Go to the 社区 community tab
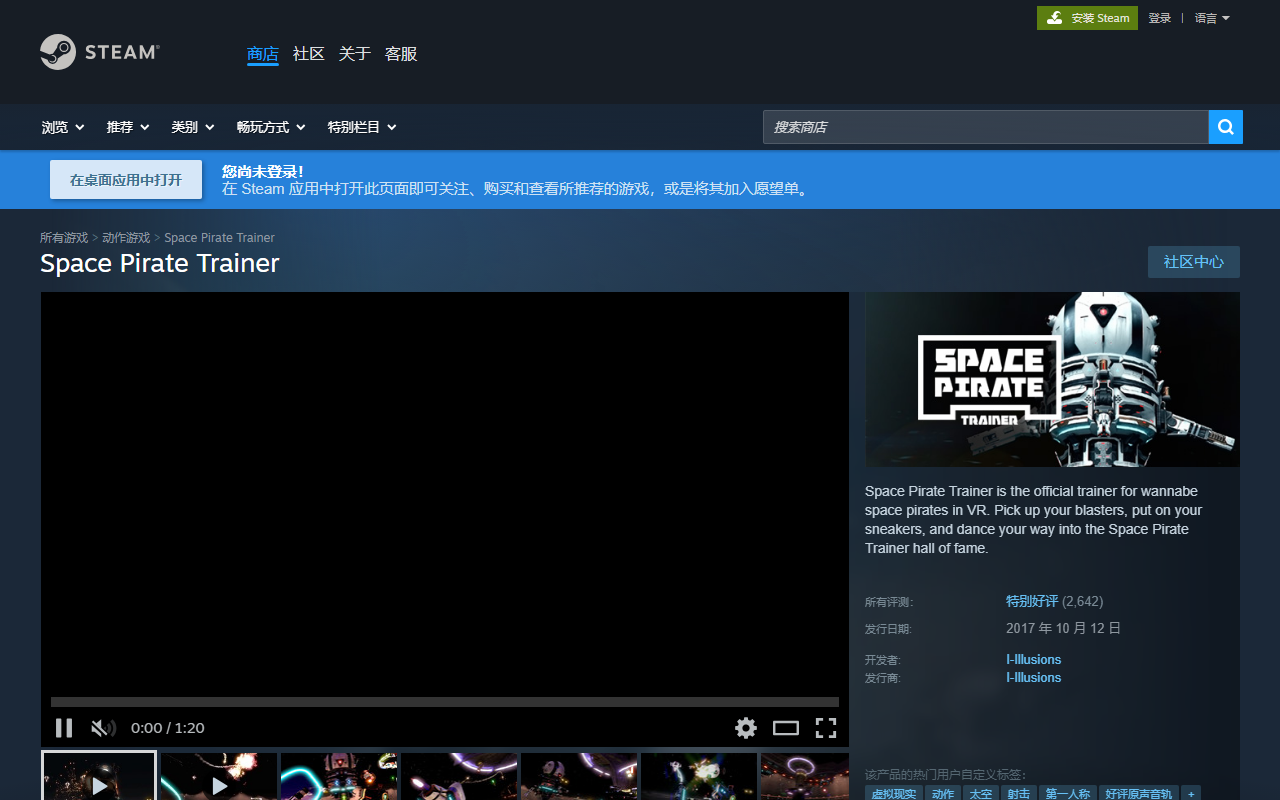The height and width of the screenshot is (800, 1280). pyautogui.click(x=309, y=54)
